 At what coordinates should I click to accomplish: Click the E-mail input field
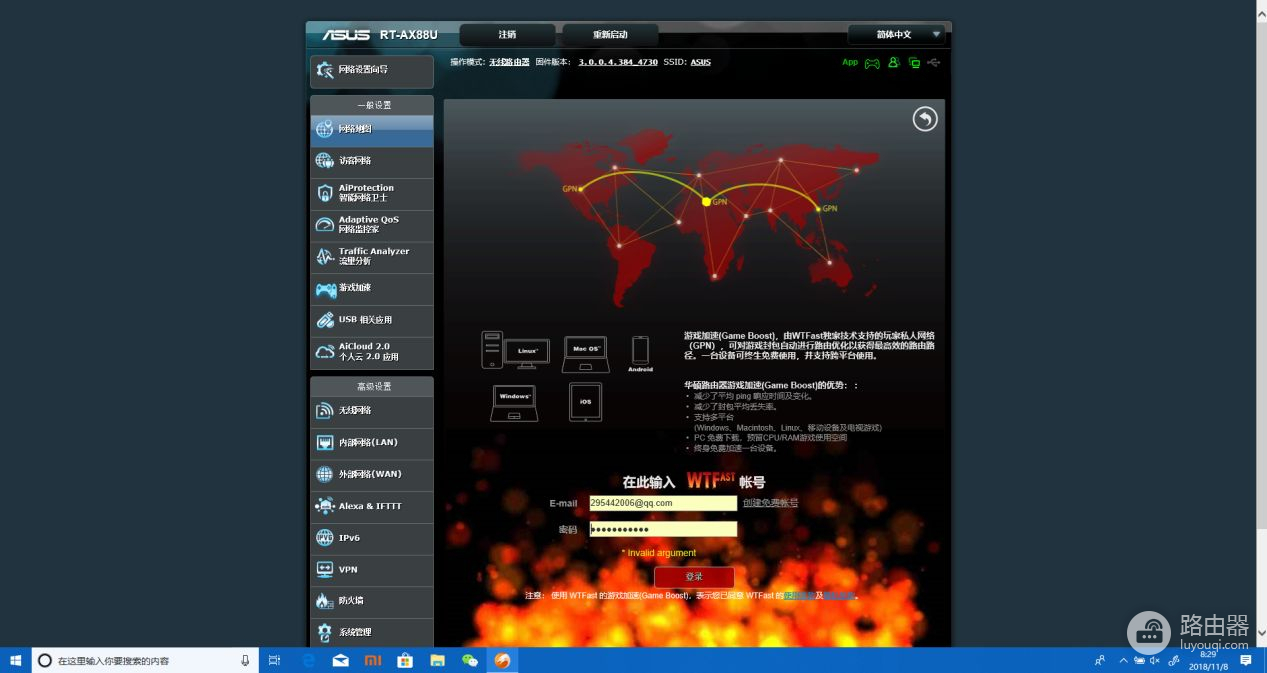[x=662, y=503]
